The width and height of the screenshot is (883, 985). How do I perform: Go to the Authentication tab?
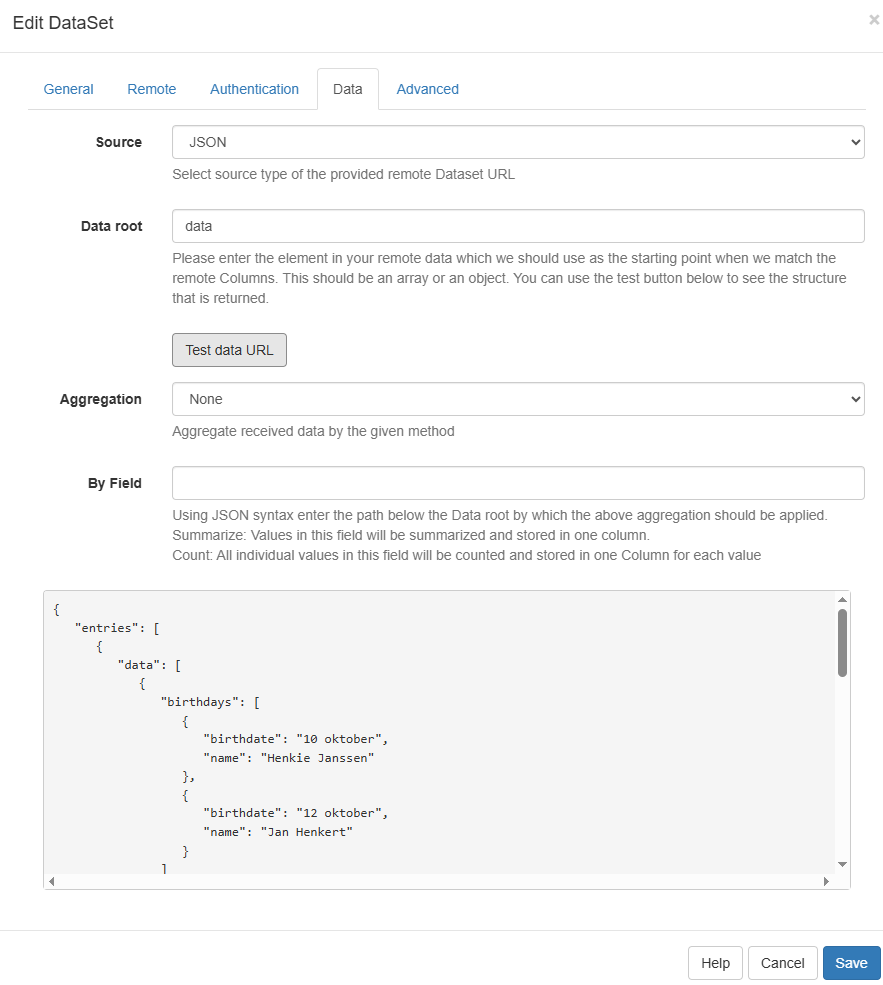click(254, 89)
